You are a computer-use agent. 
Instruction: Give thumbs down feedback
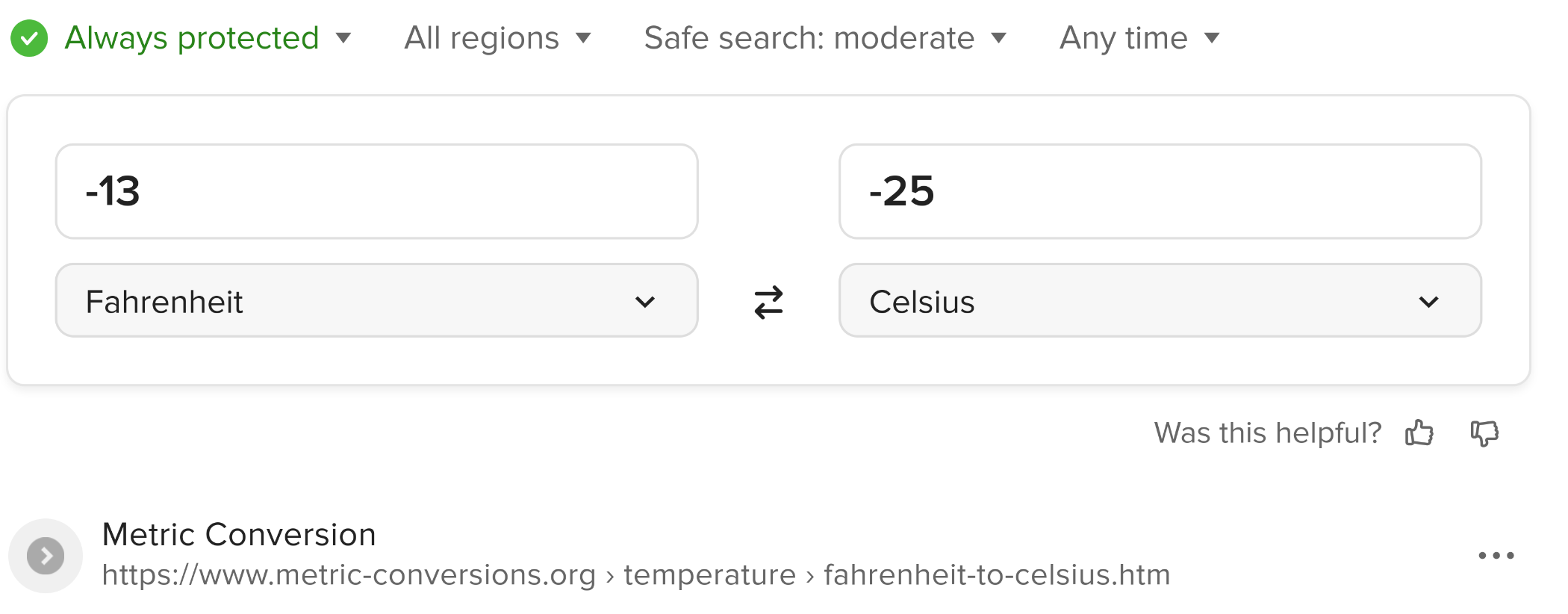click(1484, 433)
